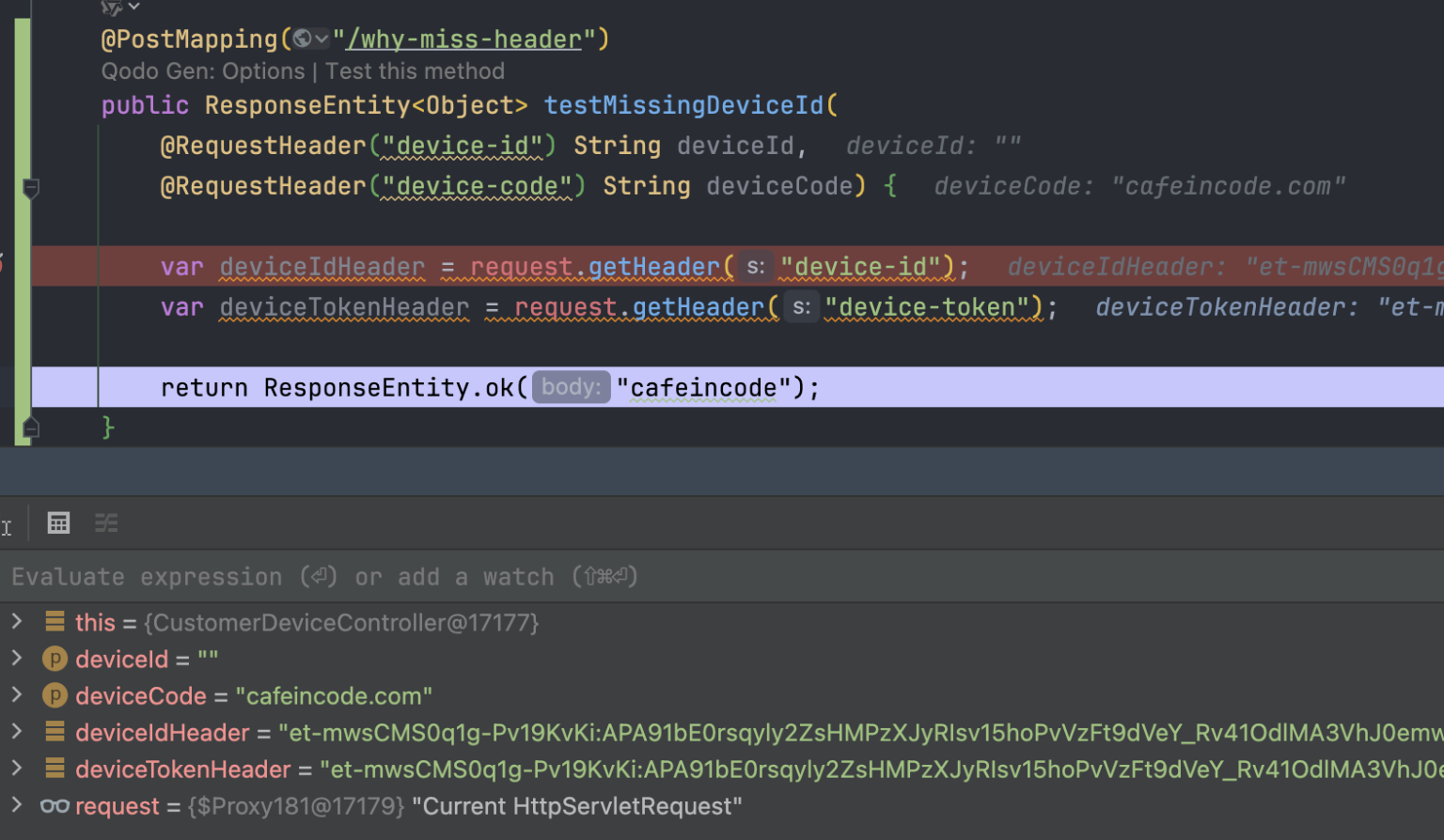Image resolution: width=1444 pixels, height=840 pixels.
Task: Expand the 'this' CustomerDeviceController node
Action: tap(16, 622)
